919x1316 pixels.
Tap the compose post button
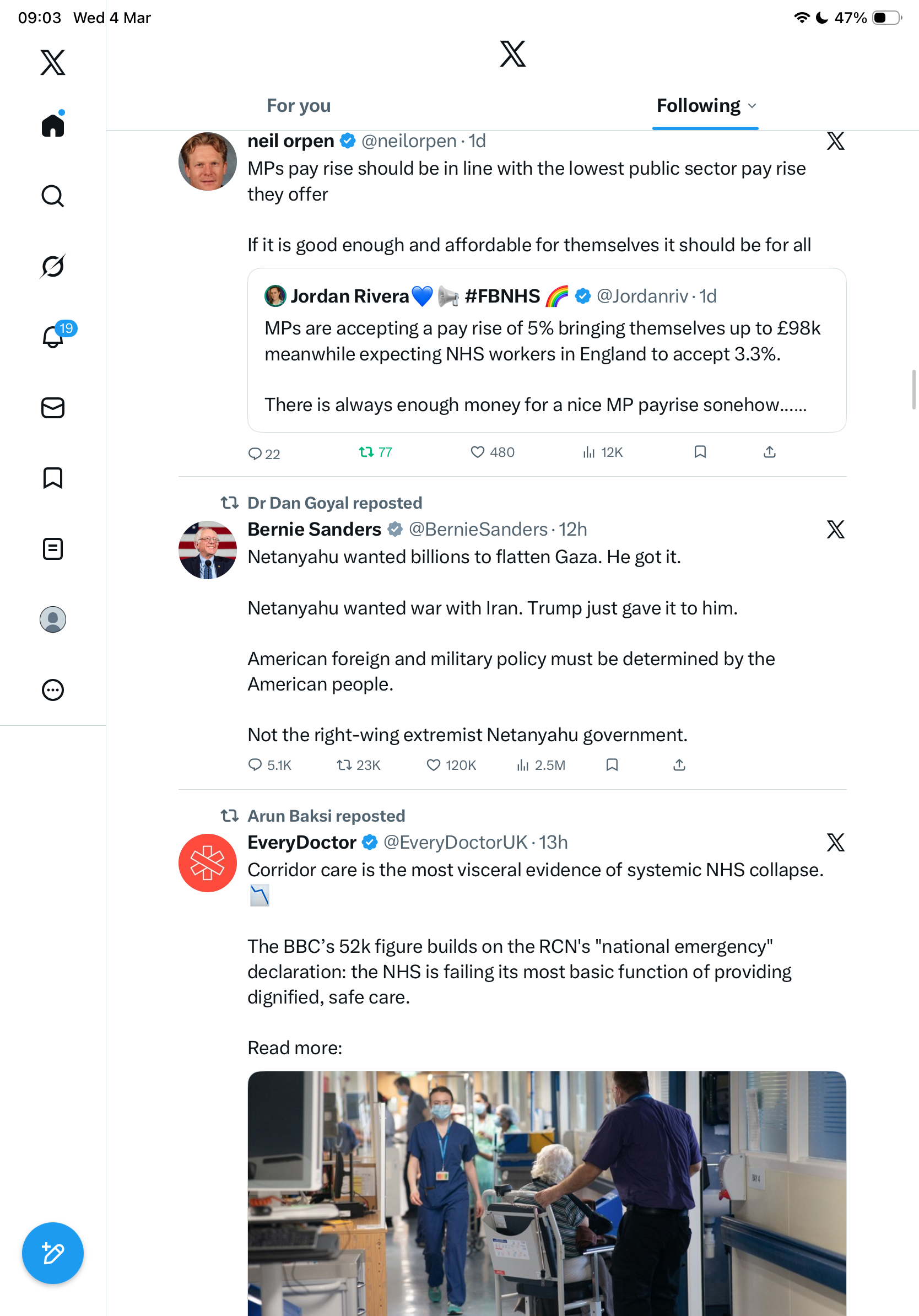click(53, 1253)
